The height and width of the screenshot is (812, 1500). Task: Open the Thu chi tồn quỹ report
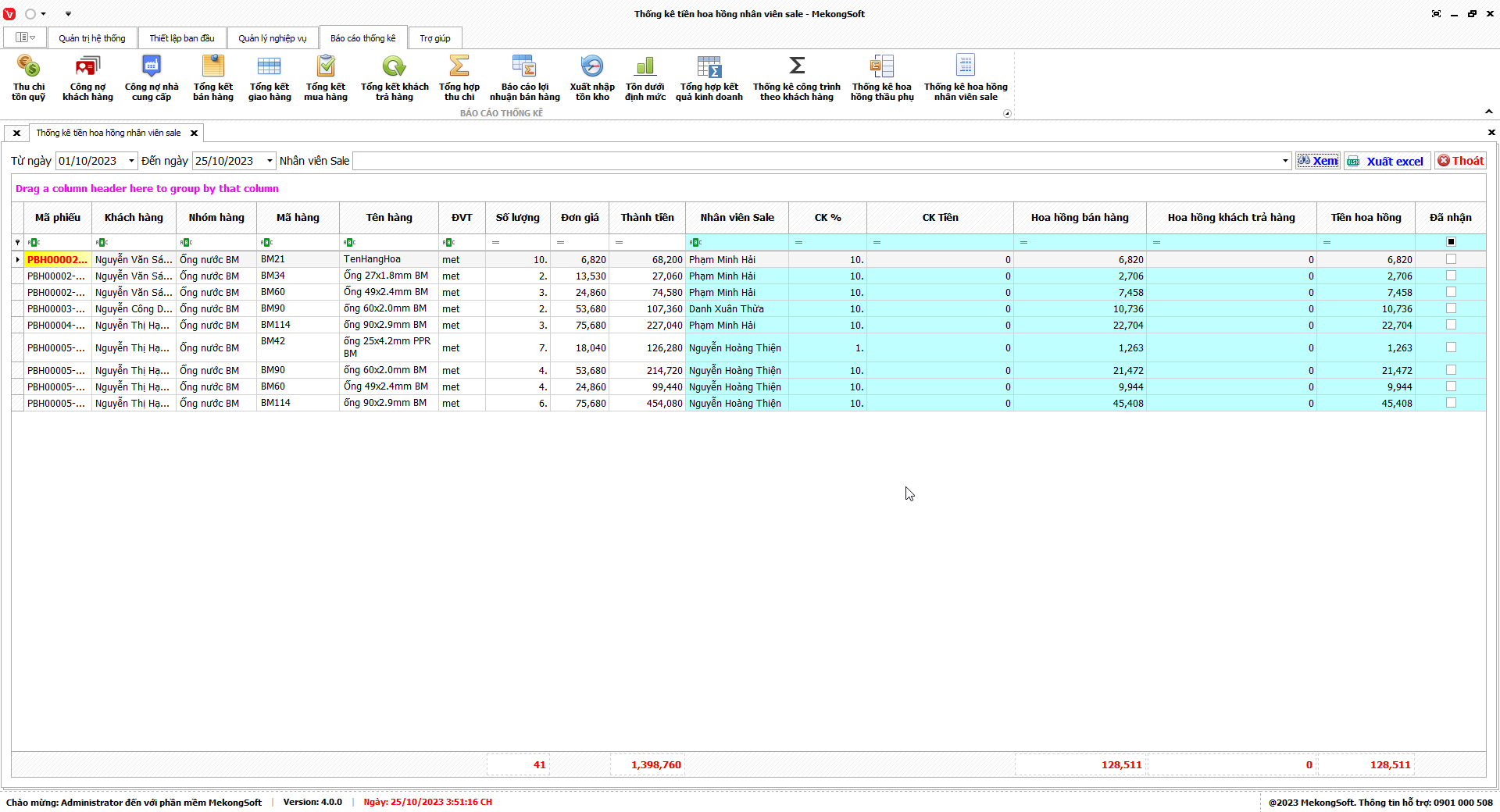[28, 77]
